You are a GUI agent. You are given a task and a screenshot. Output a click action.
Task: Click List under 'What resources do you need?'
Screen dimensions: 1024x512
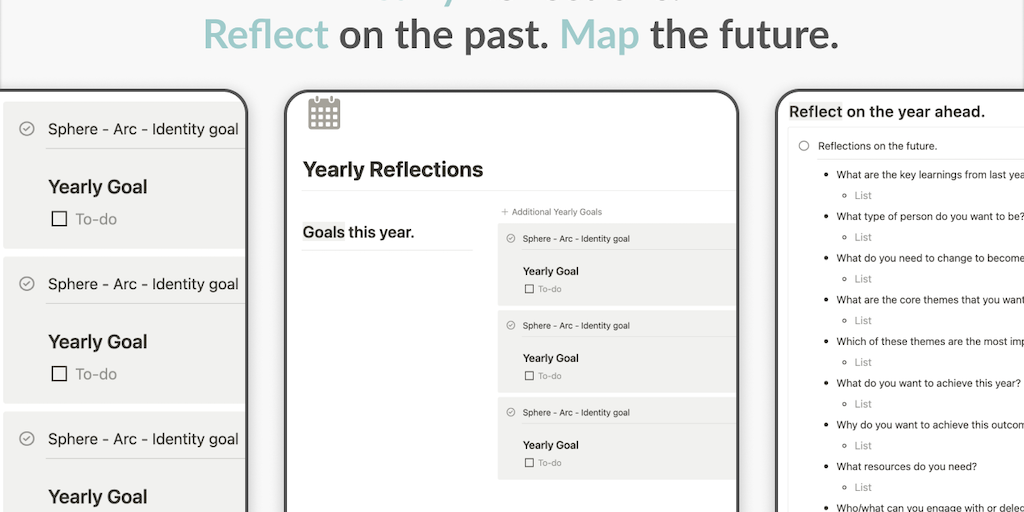click(863, 487)
